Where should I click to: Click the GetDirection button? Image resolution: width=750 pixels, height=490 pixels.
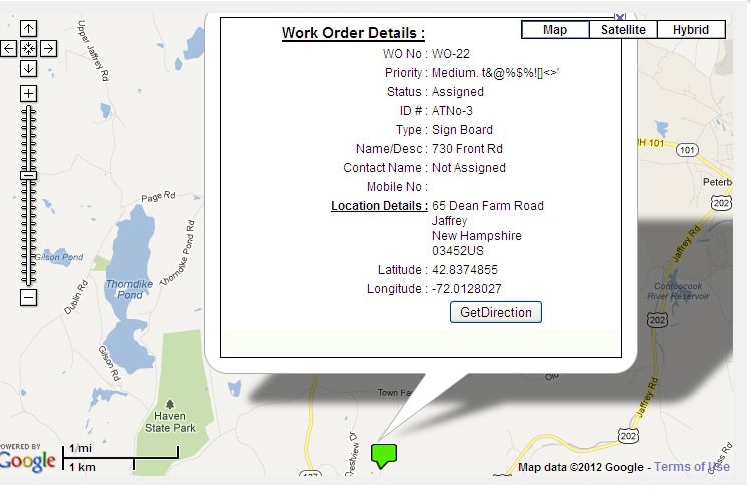496,312
